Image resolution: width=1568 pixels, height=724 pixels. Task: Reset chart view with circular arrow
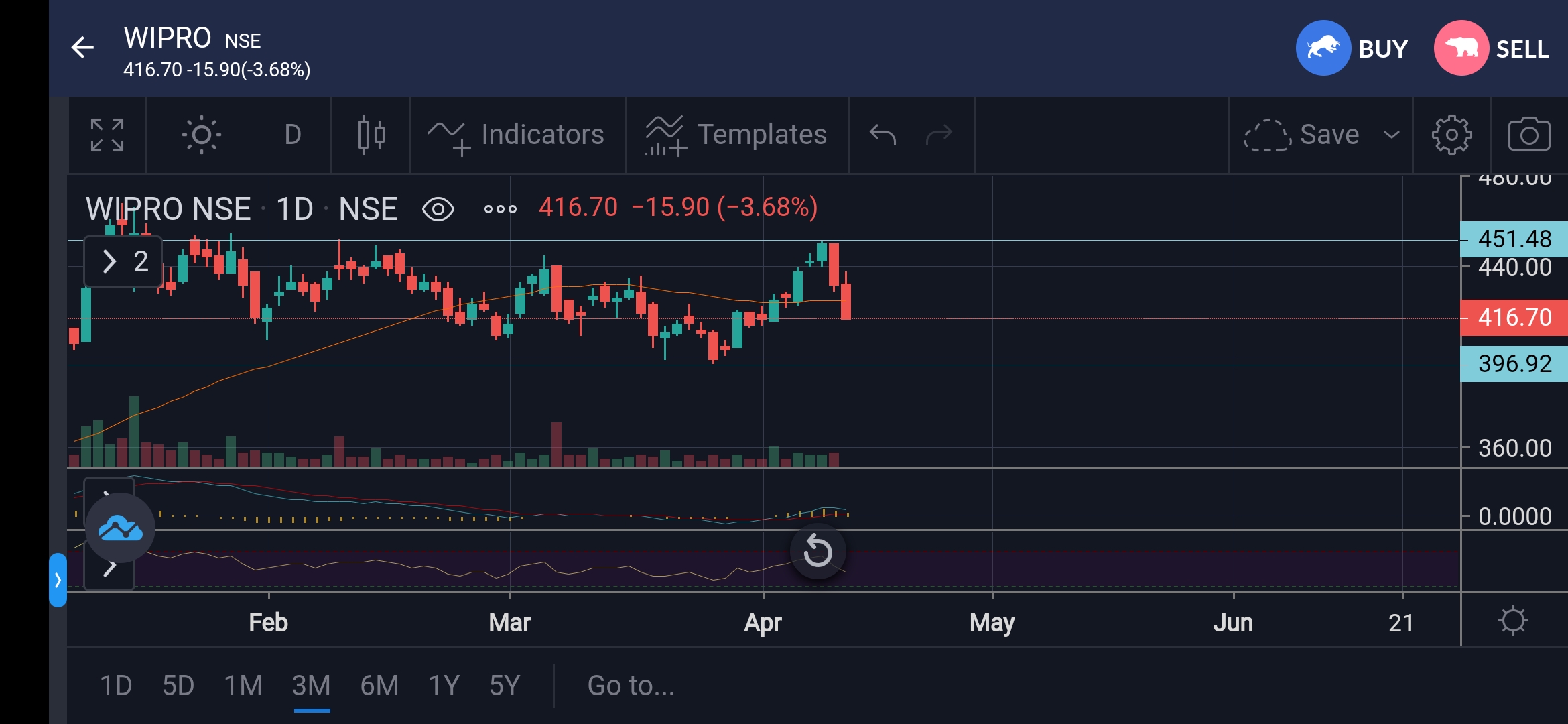pyautogui.click(x=818, y=551)
